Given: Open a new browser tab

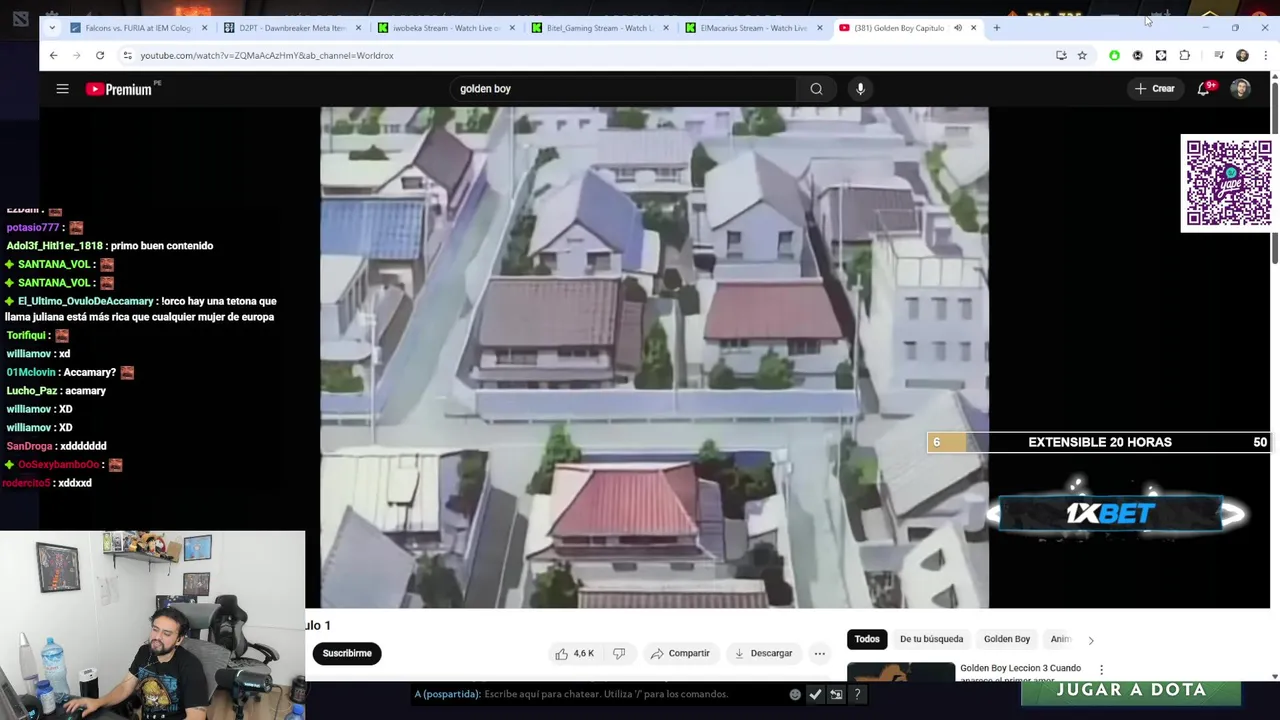Looking at the screenshot, I should [x=996, y=28].
